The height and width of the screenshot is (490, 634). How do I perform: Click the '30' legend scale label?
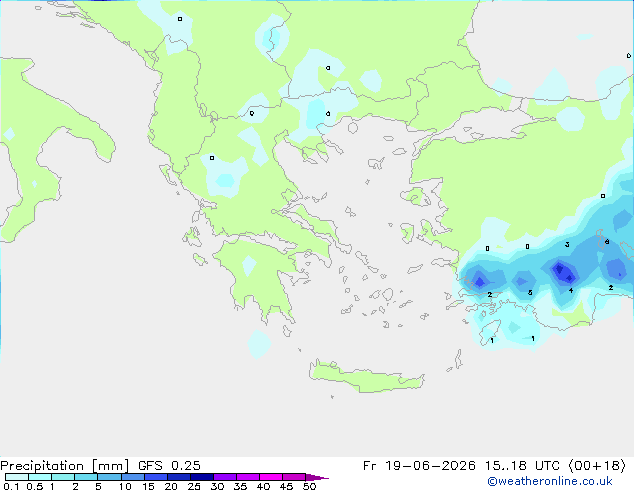tap(218, 486)
